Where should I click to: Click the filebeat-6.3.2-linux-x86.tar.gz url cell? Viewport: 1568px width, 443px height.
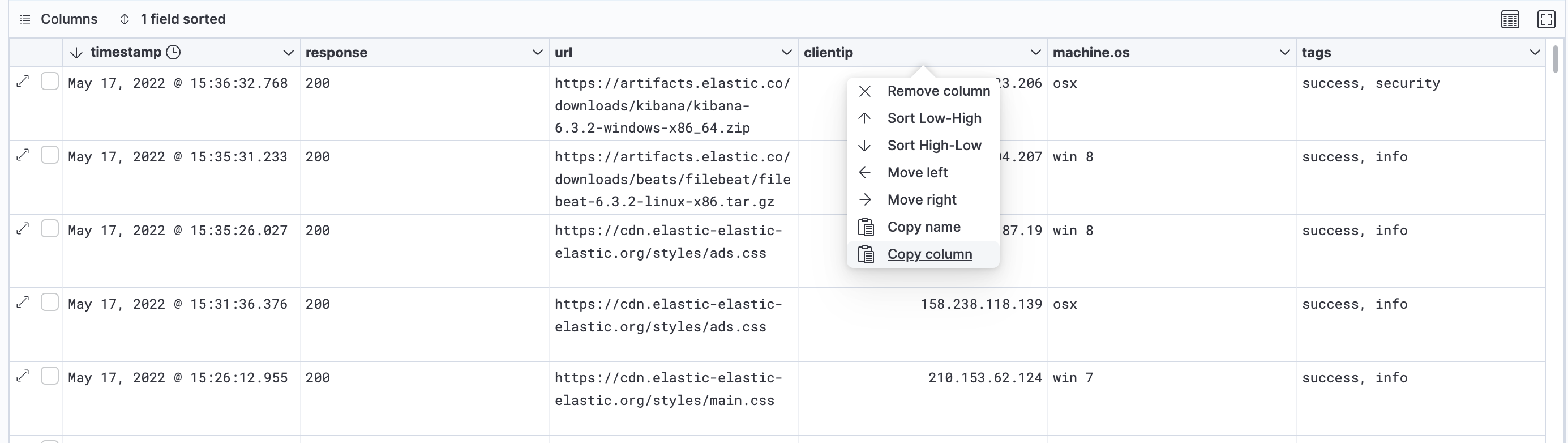(x=674, y=178)
